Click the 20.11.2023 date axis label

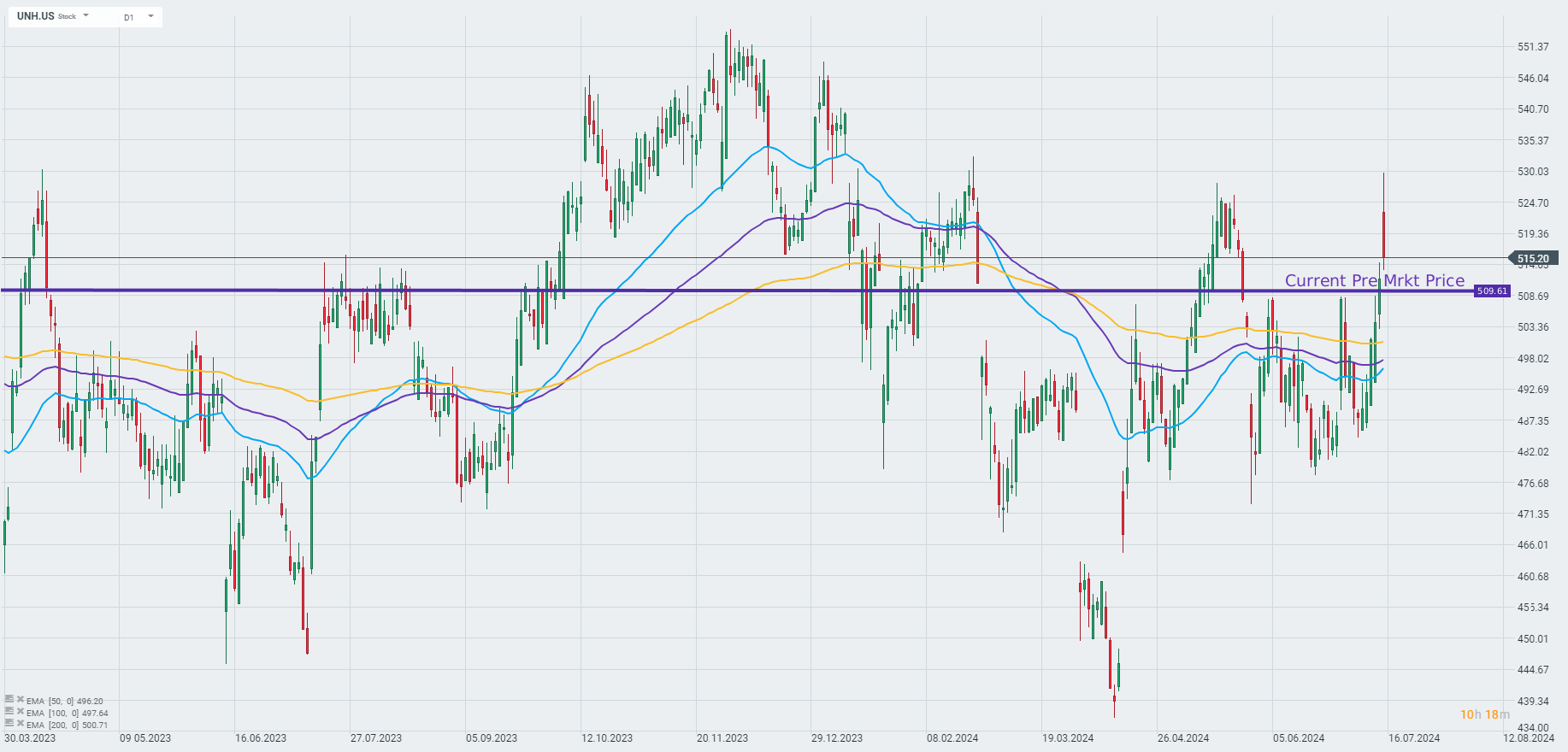(x=722, y=738)
